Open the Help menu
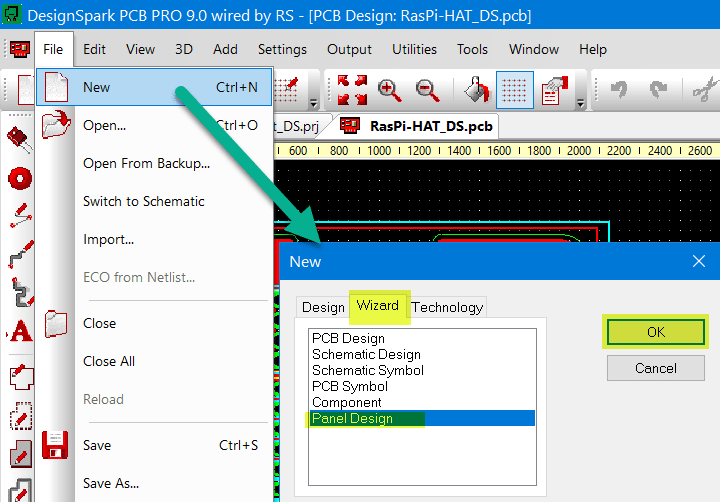The height and width of the screenshot is (502, 720). [593, 49]
